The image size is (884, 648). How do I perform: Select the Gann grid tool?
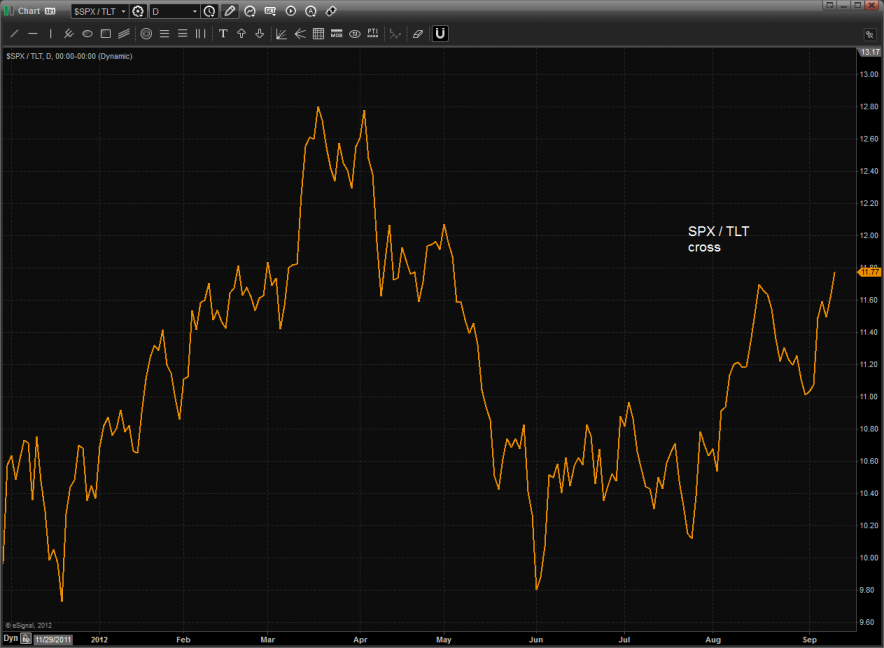pos(319,34)
